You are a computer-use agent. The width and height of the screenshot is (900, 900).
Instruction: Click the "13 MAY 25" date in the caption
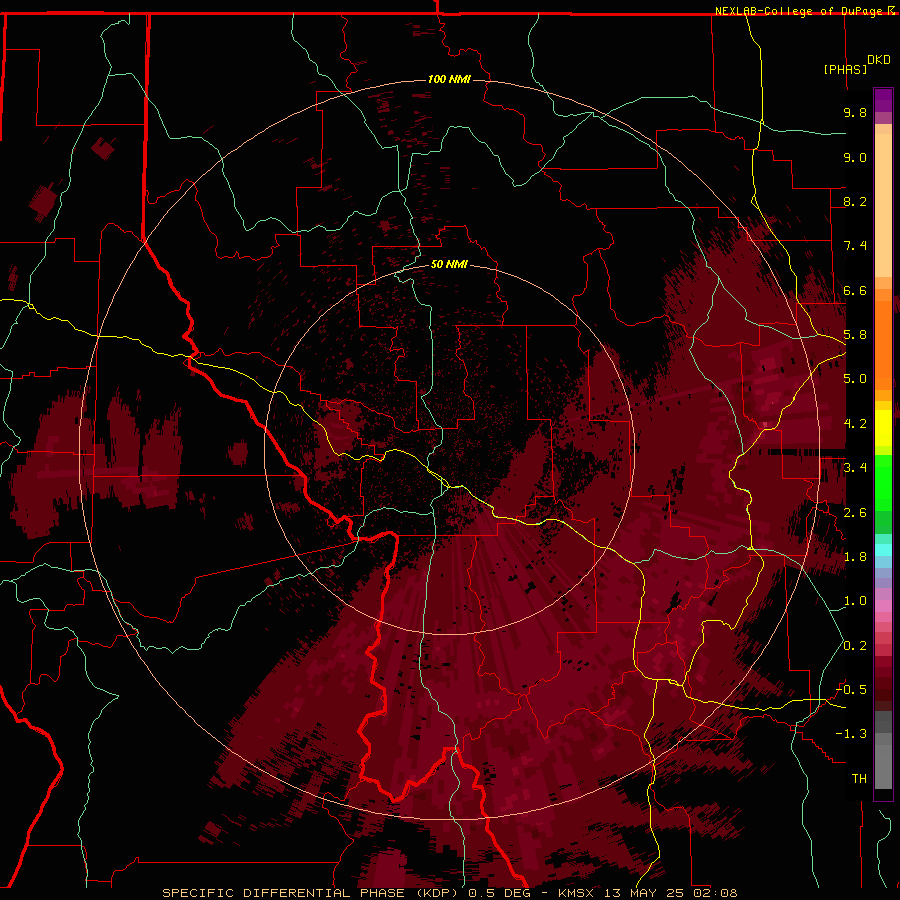643,893
